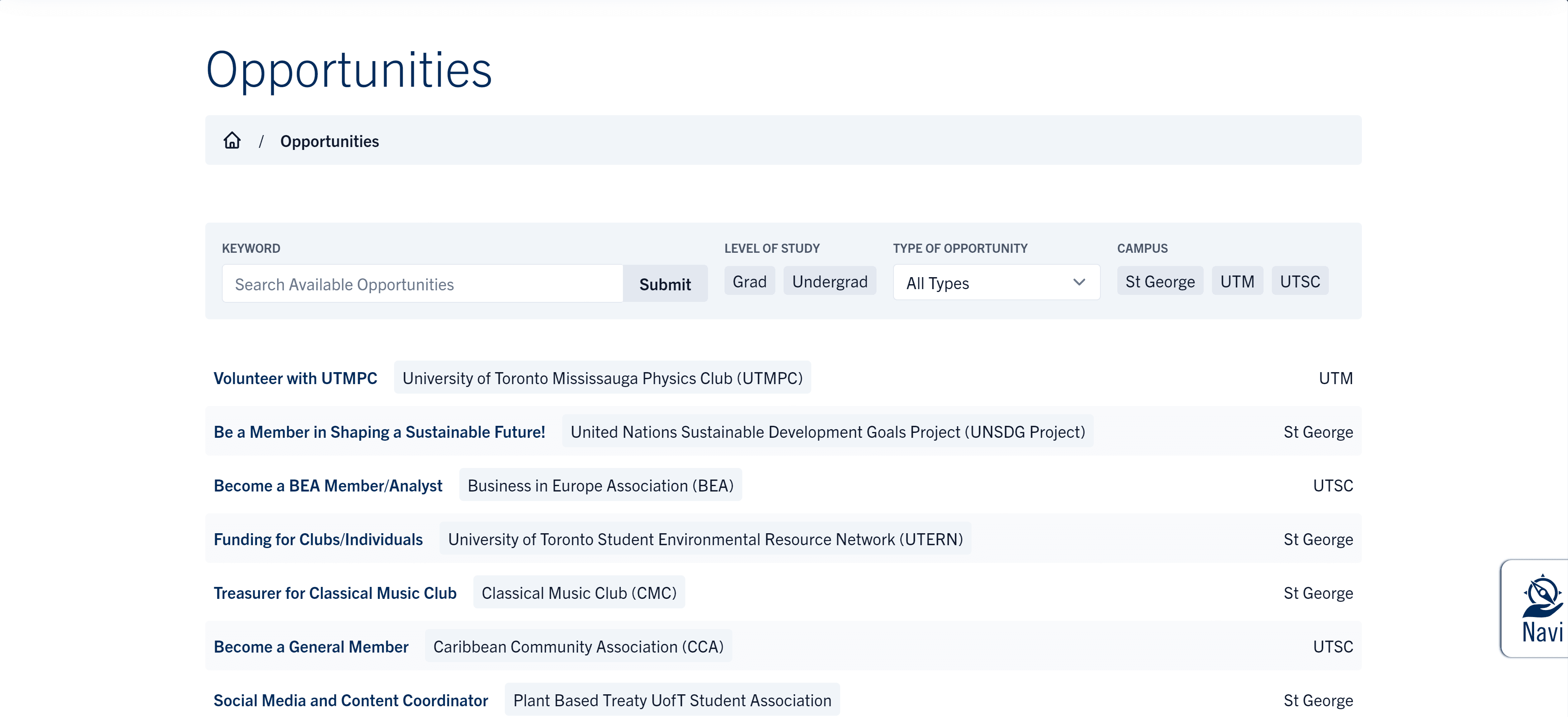Click the dropdown chevron arrow
Screen dimensions: 1568x717
click(x=1079, y=283)
